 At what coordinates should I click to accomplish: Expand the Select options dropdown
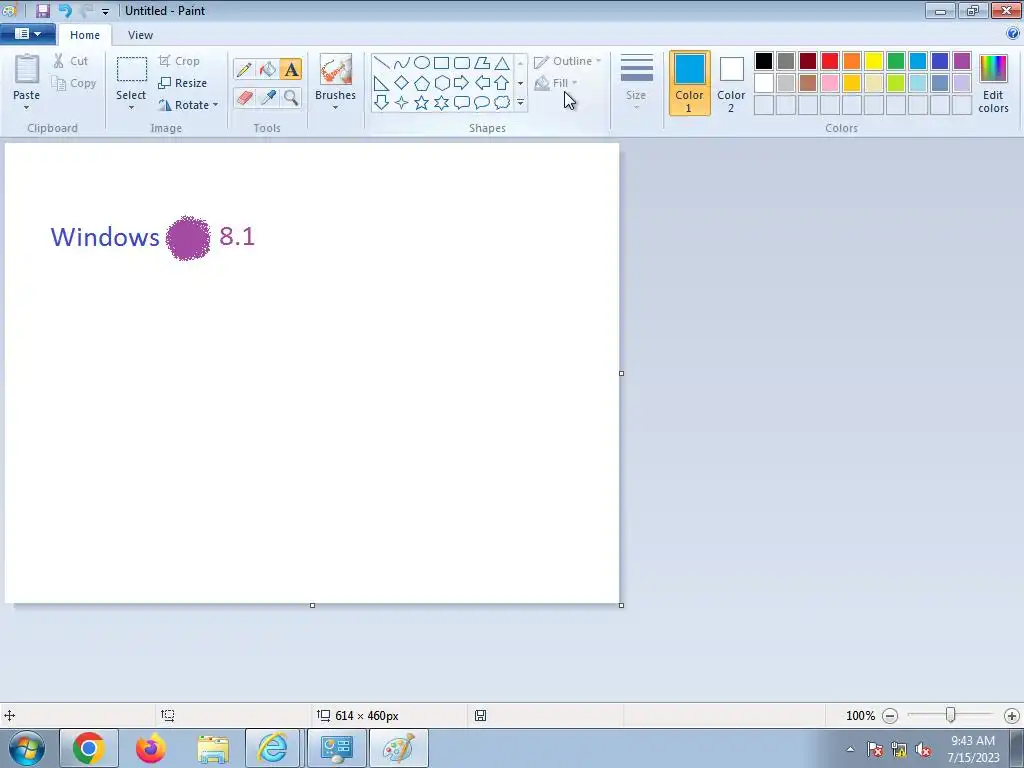click(131, 108)
